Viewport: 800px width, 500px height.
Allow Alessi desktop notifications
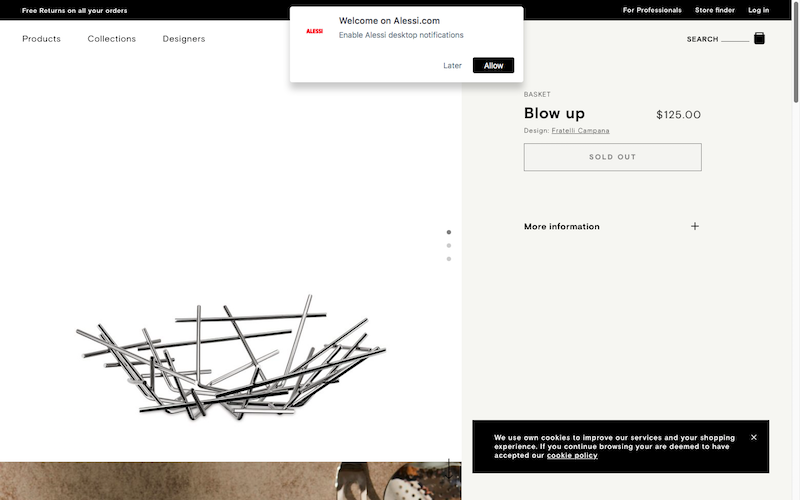pyautogui.click(x=494, y=66)
